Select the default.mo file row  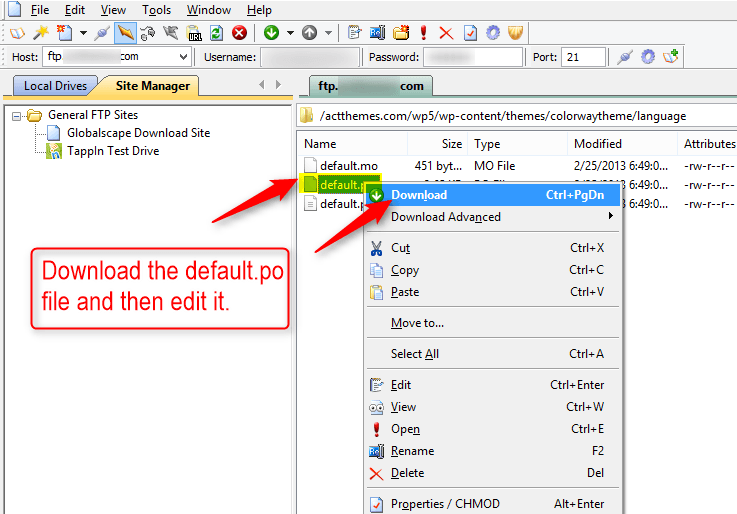pos(517,166)
